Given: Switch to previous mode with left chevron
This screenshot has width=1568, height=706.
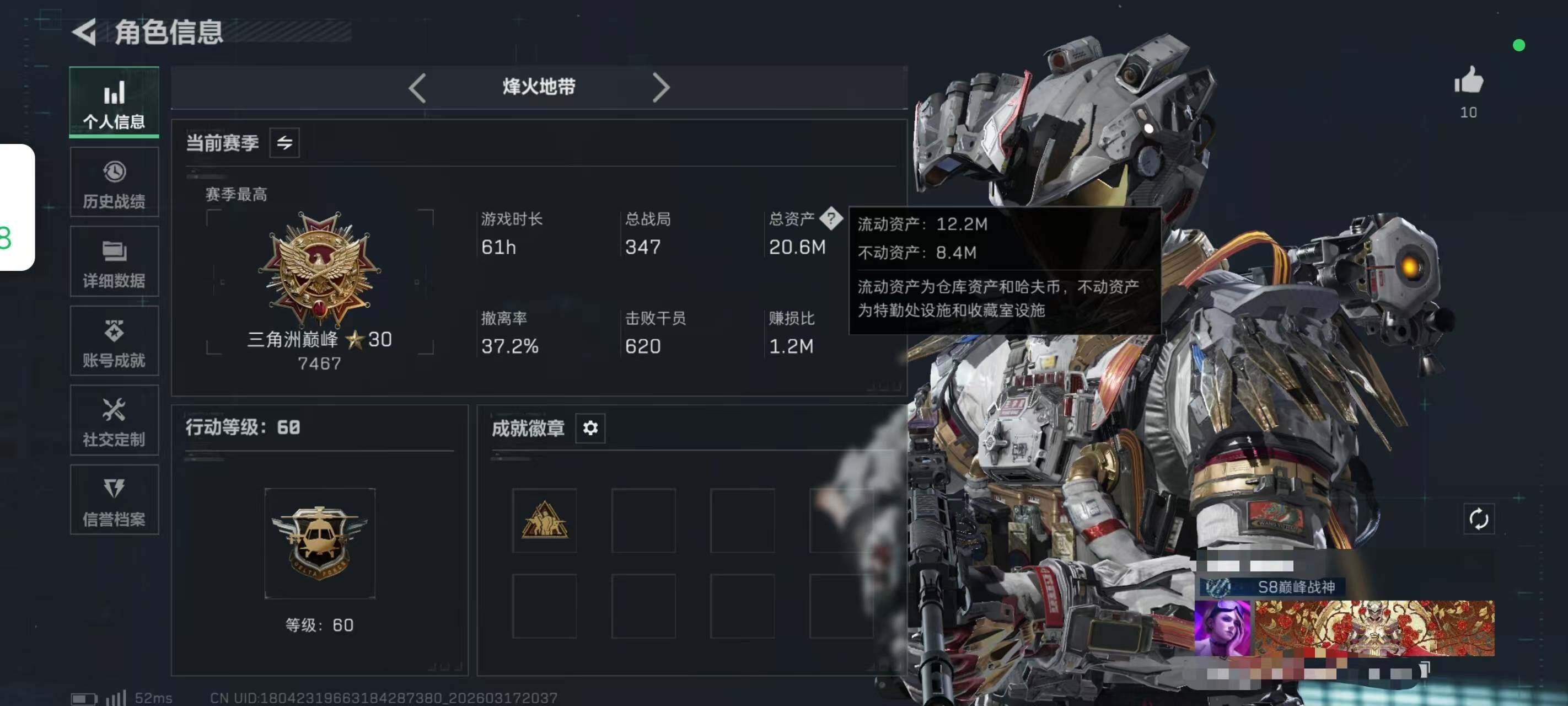Looking at the screenshot, I should pos(417,88).
